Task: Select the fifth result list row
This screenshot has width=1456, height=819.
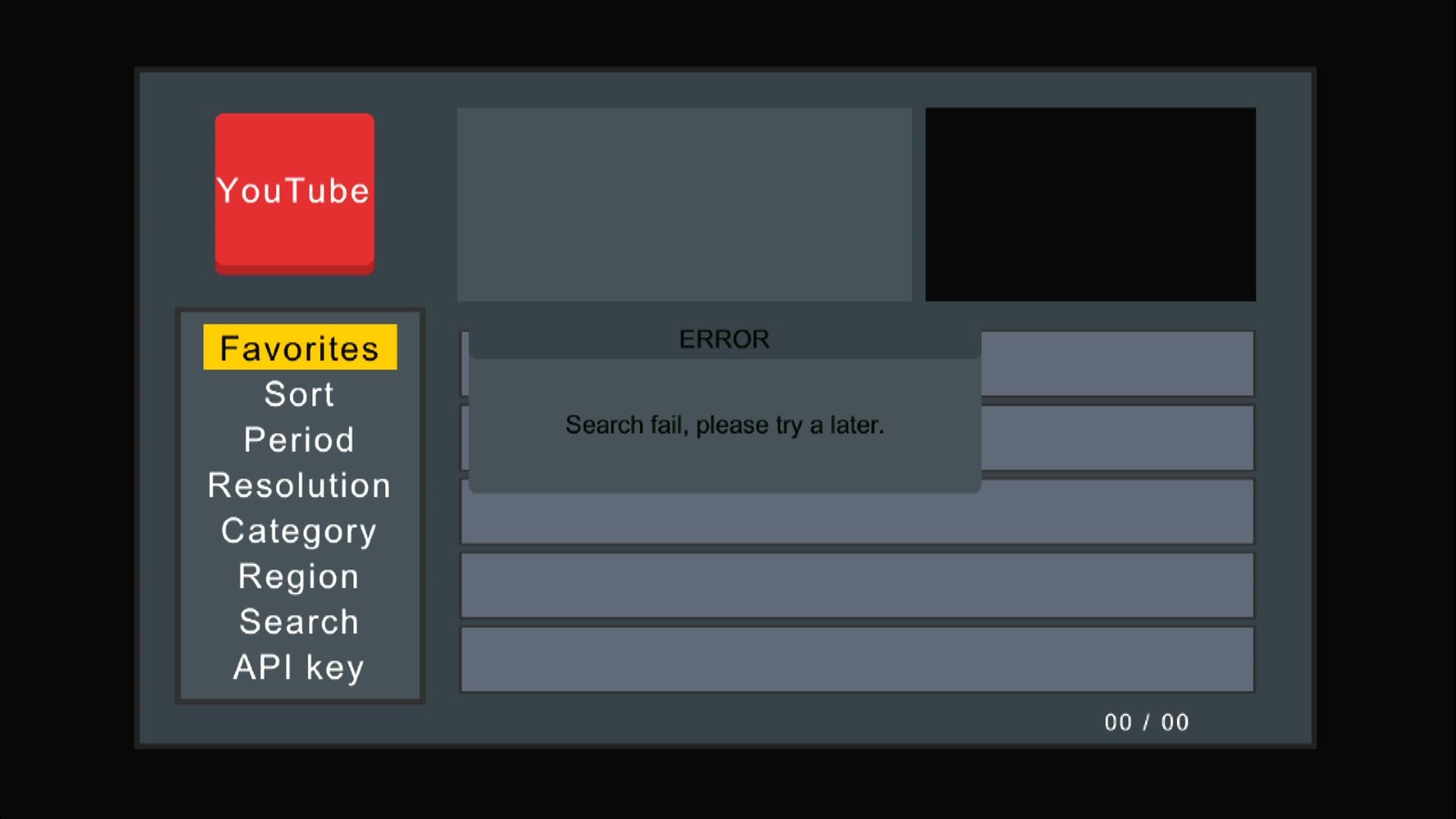Action: pyautogui.click(x=857, y=659)
